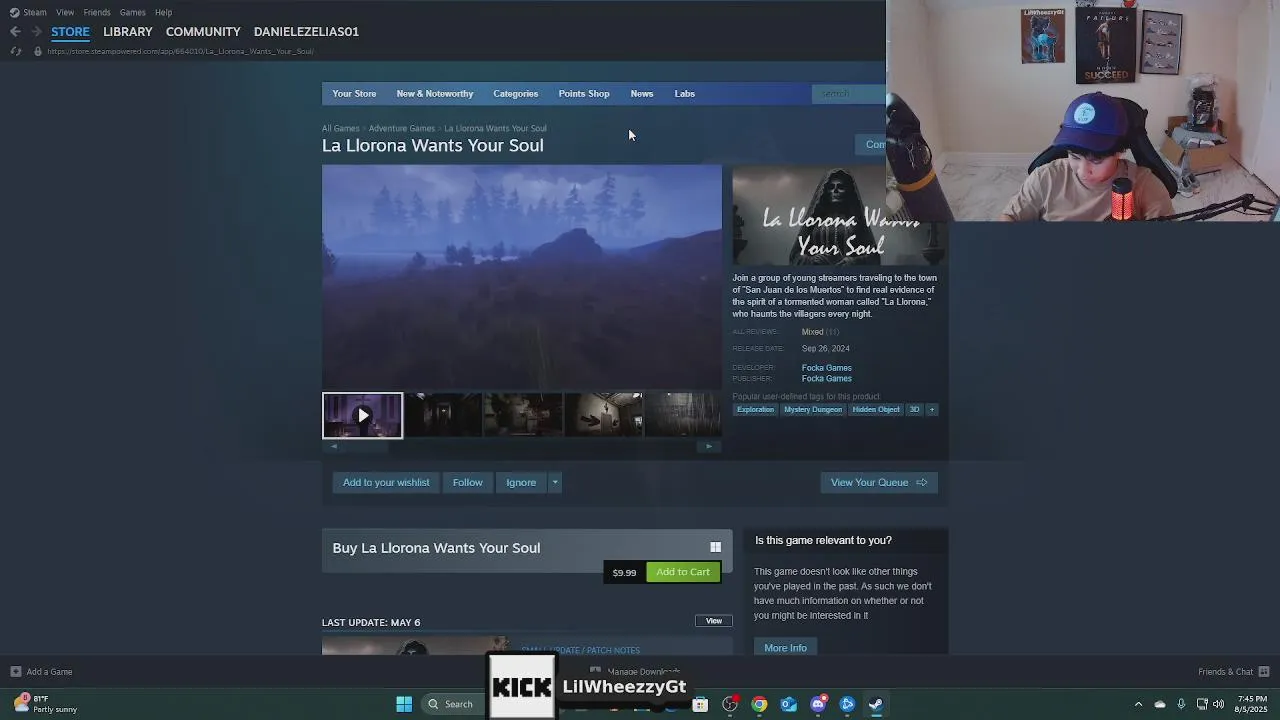The width and height of the screenshot is (1280, 720).
Task: Go forward with the Steam forward arrow
Action: (x=37, y=32)
